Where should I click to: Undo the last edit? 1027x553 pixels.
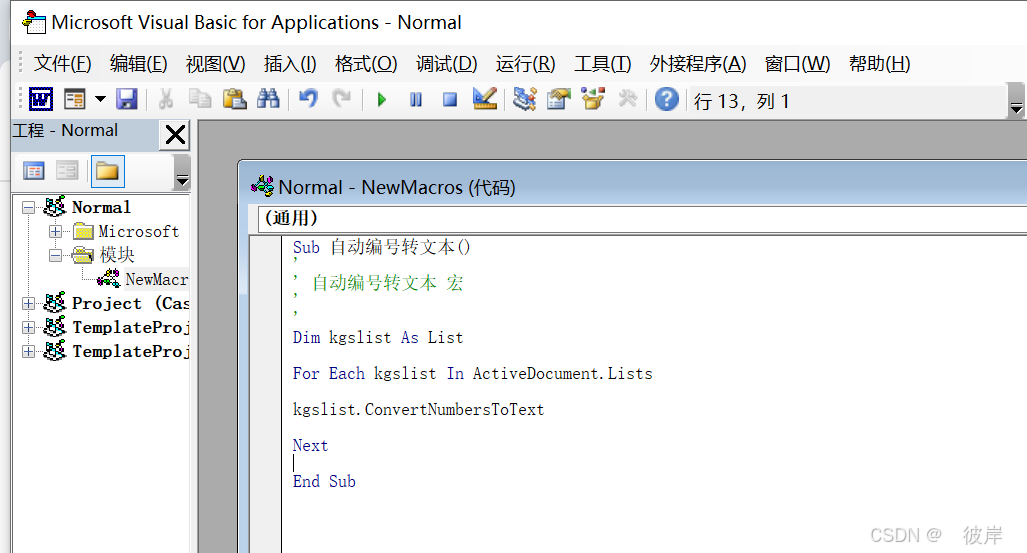click(x=308, y=100)
